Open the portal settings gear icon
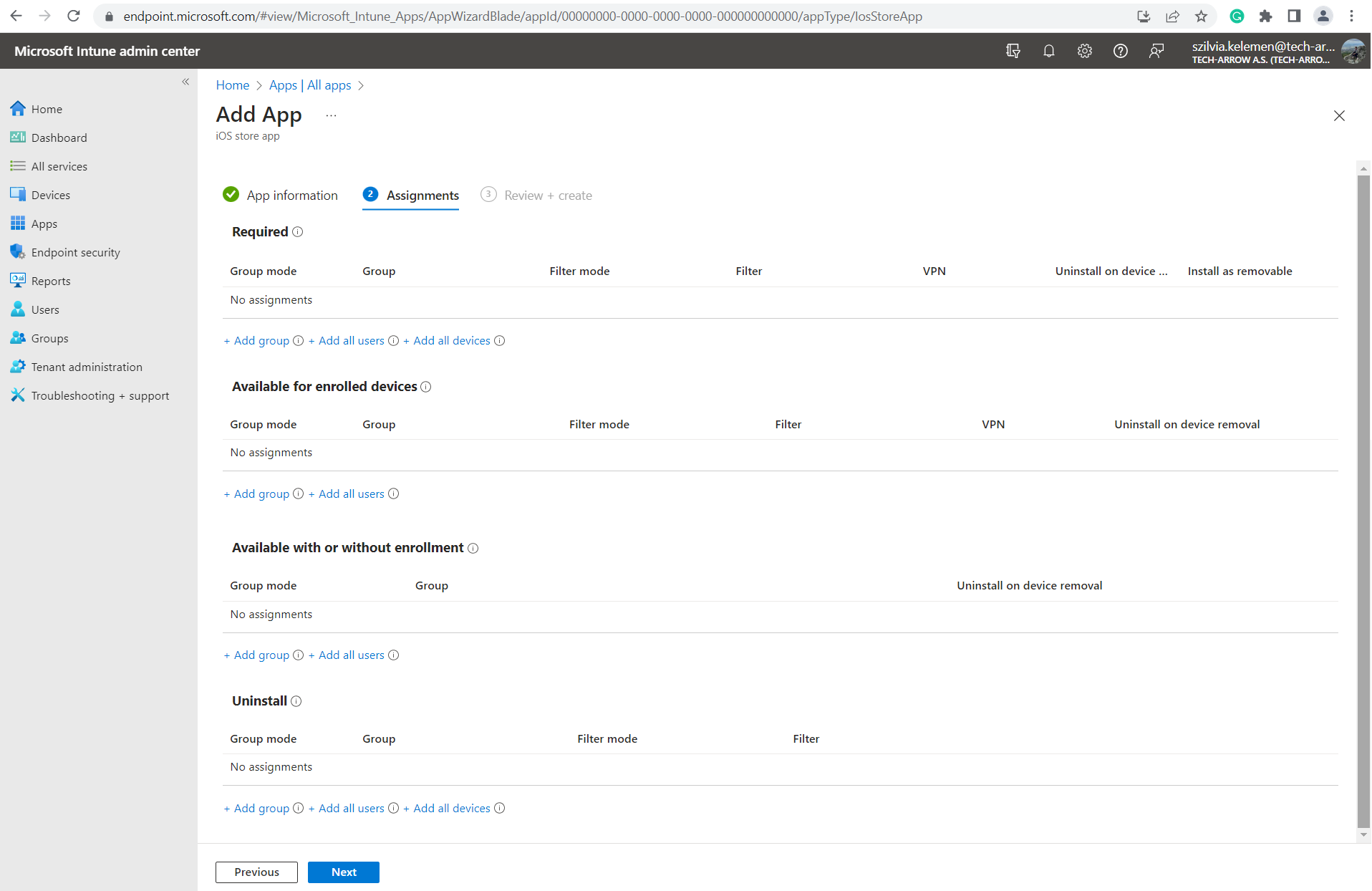This screenshot has width=1372, height=891. [x=1084, y=51]
